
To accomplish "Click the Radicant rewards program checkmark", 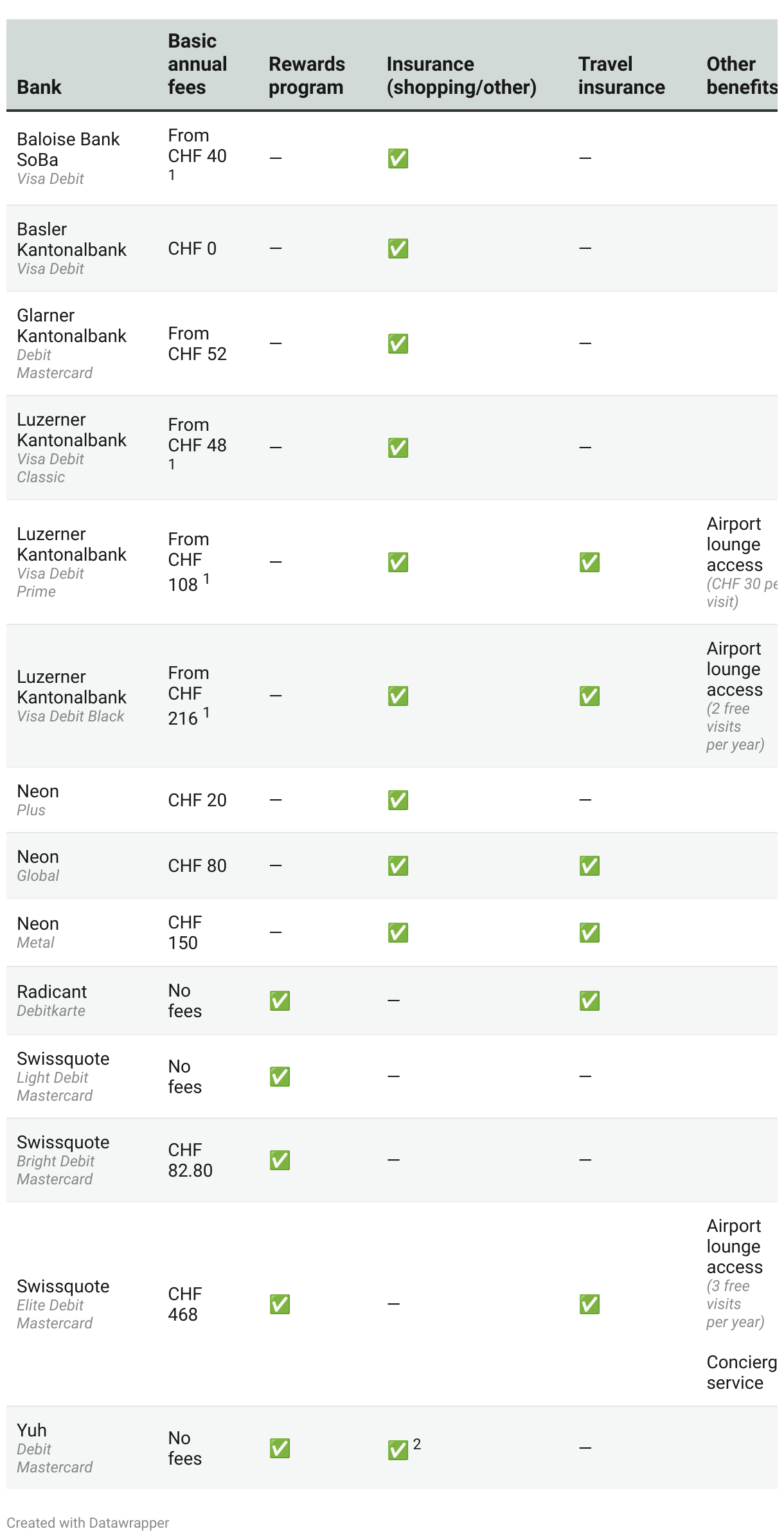I will point(280,1000).
